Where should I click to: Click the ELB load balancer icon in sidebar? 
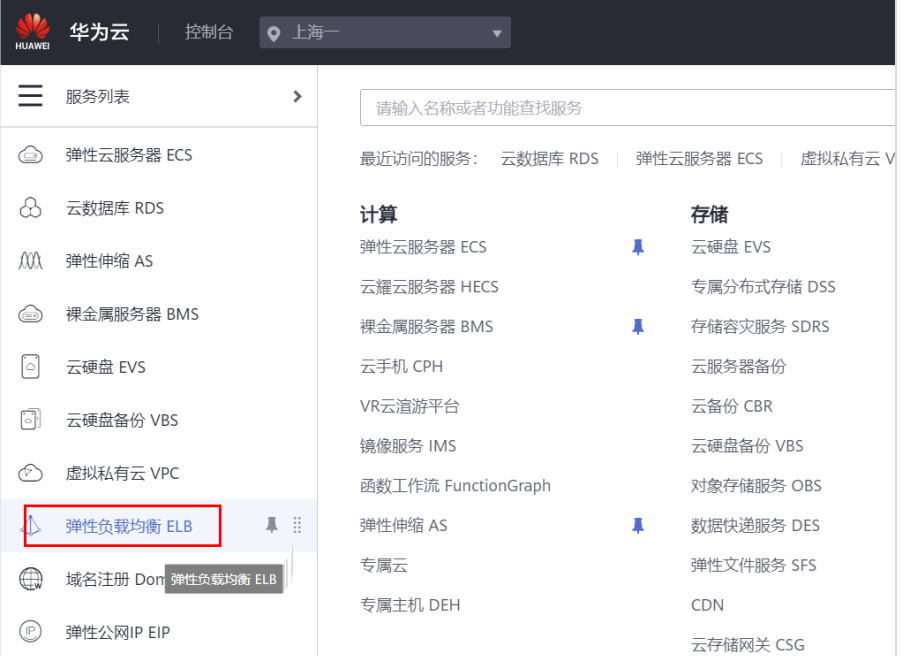(x=31, y=526)
